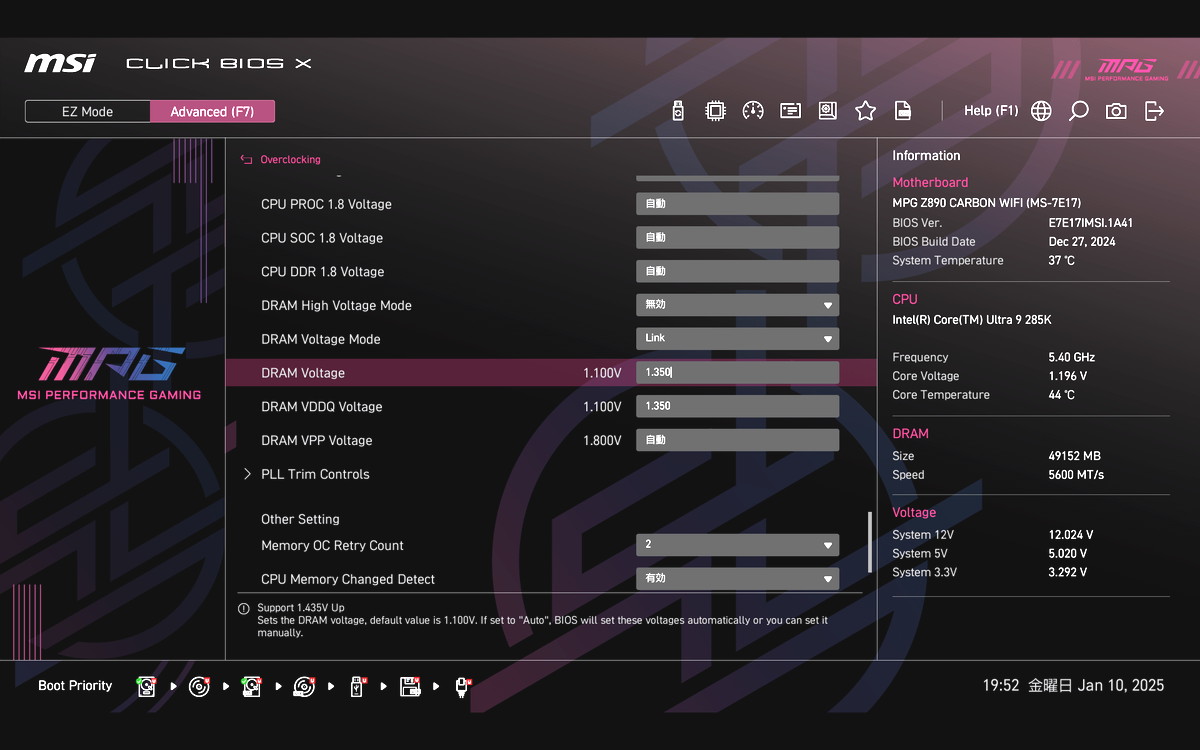Select the hard disk between the disc icons
The height and width of the screenshot is (750, 1200).
pyautogui.click(x=251, y=686)
